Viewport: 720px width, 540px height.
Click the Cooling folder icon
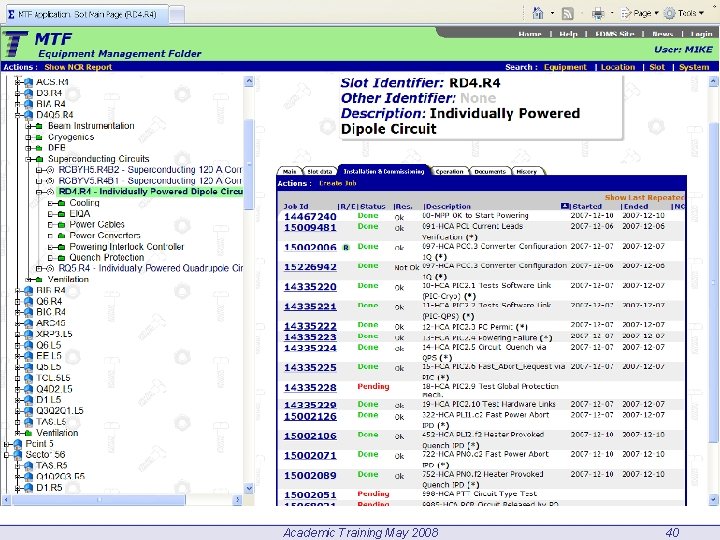point(62,203)
